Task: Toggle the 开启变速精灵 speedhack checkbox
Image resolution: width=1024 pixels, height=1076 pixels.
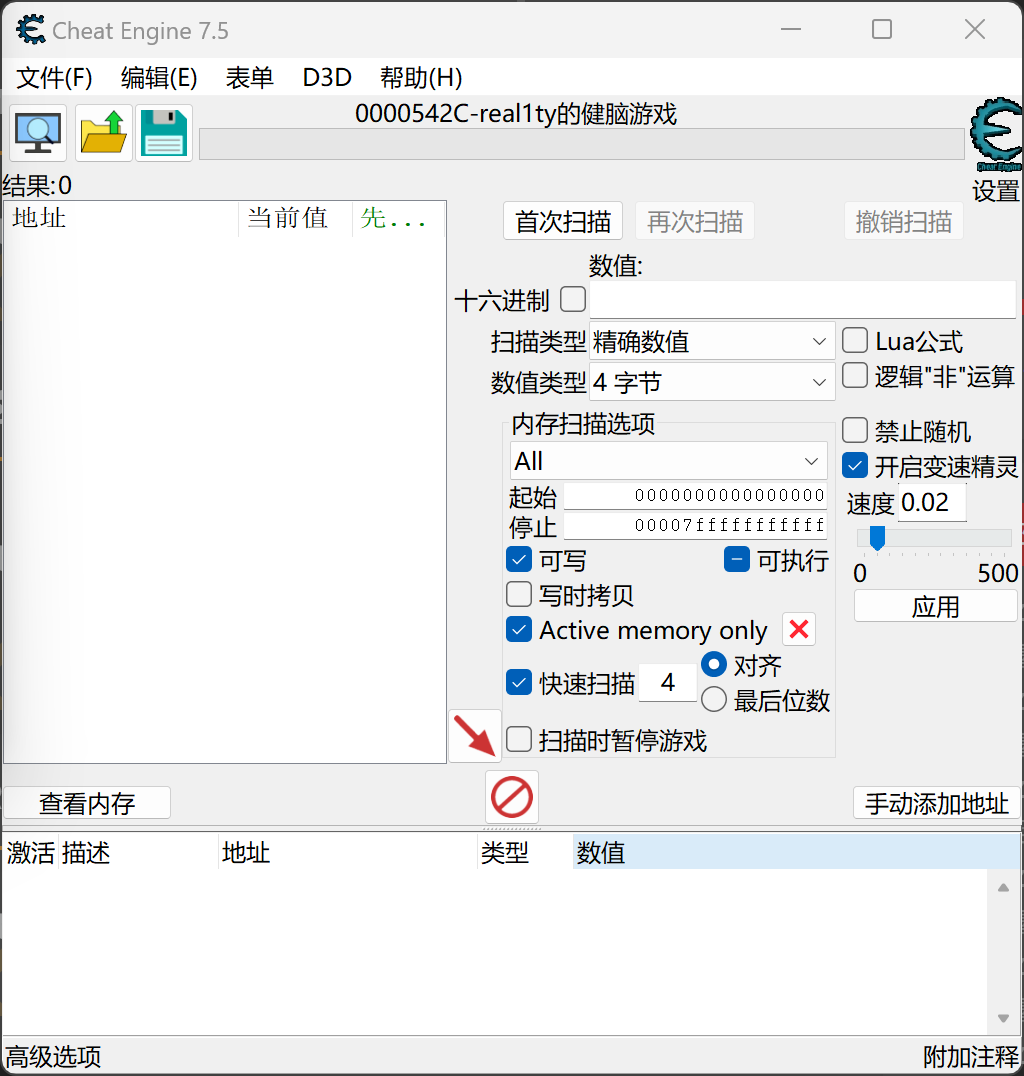Action: point(855,466)
